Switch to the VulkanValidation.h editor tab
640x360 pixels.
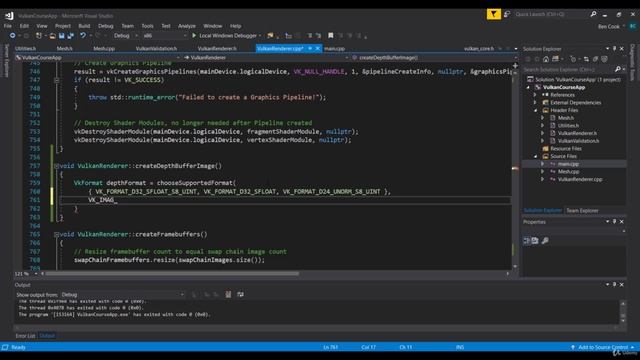coord(156,49)
